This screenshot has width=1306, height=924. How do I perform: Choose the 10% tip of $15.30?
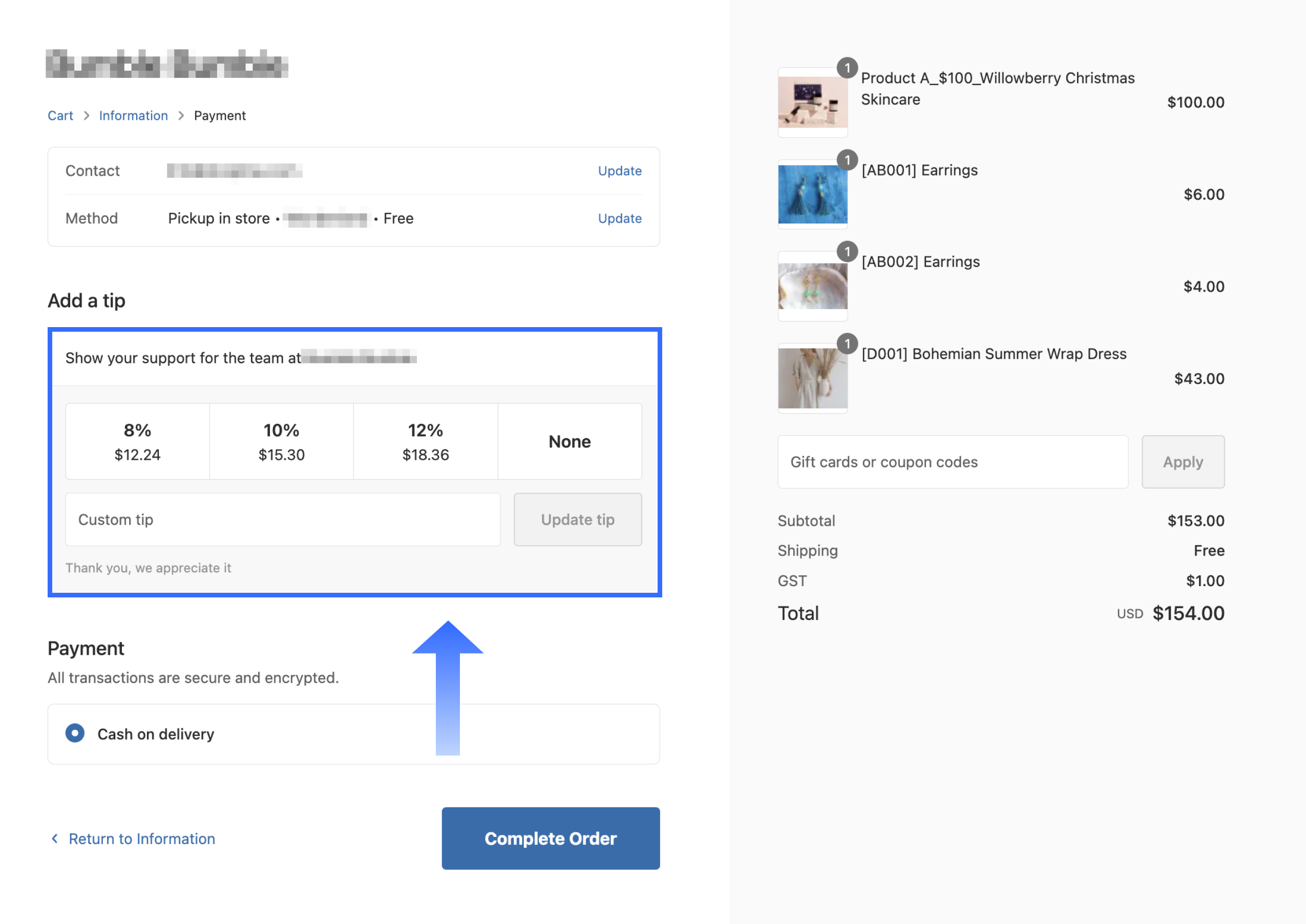[282, 441]
